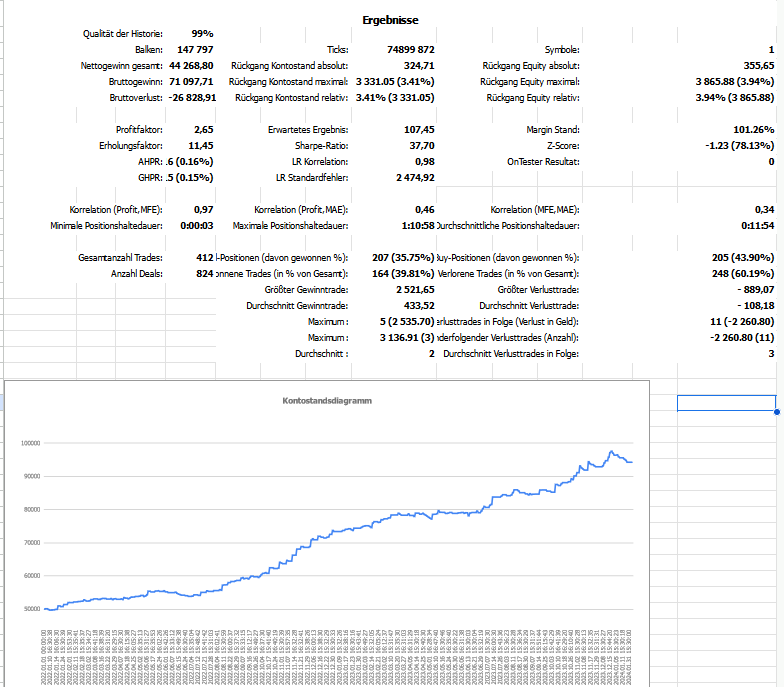The image size is (784, 687).
Task: Select Rückgang Kontostand absolut value 324,71
Action: 419,66
